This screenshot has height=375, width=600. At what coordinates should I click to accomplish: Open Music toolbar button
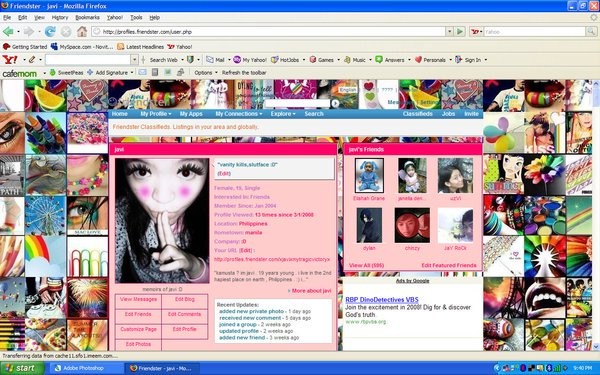coord(355,60)
